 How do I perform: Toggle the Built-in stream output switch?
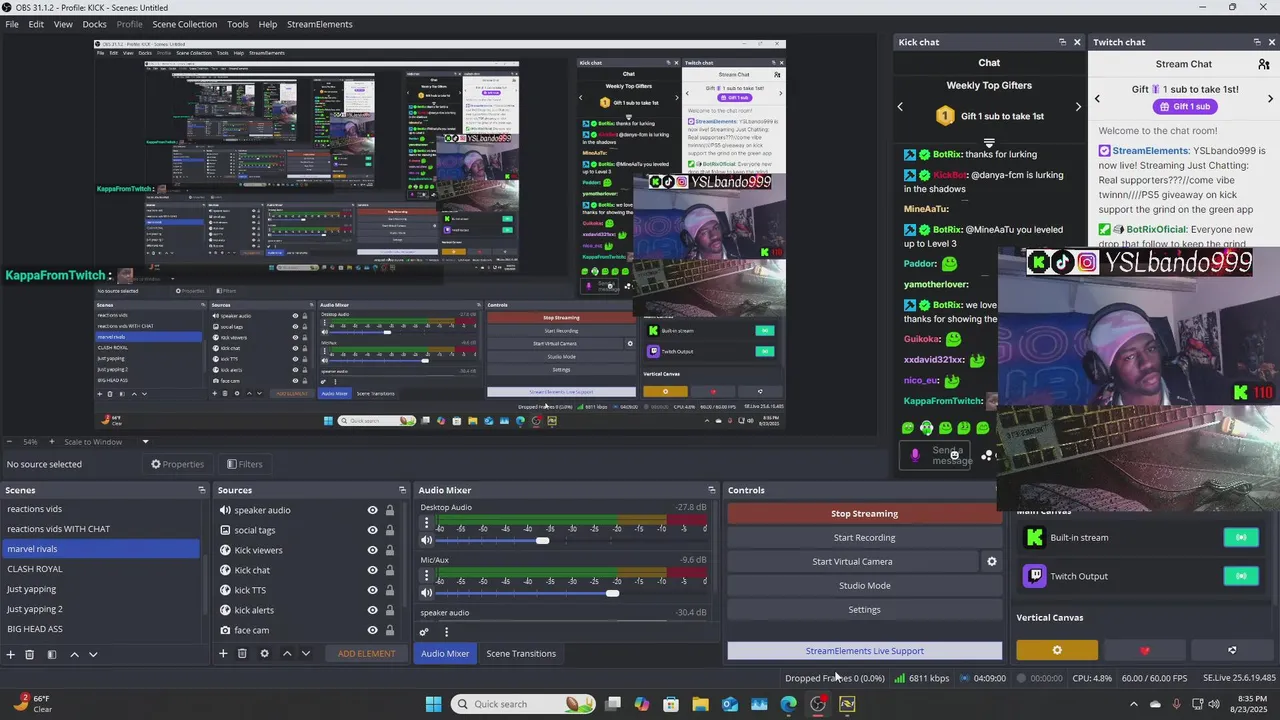tap(1241, 538)
